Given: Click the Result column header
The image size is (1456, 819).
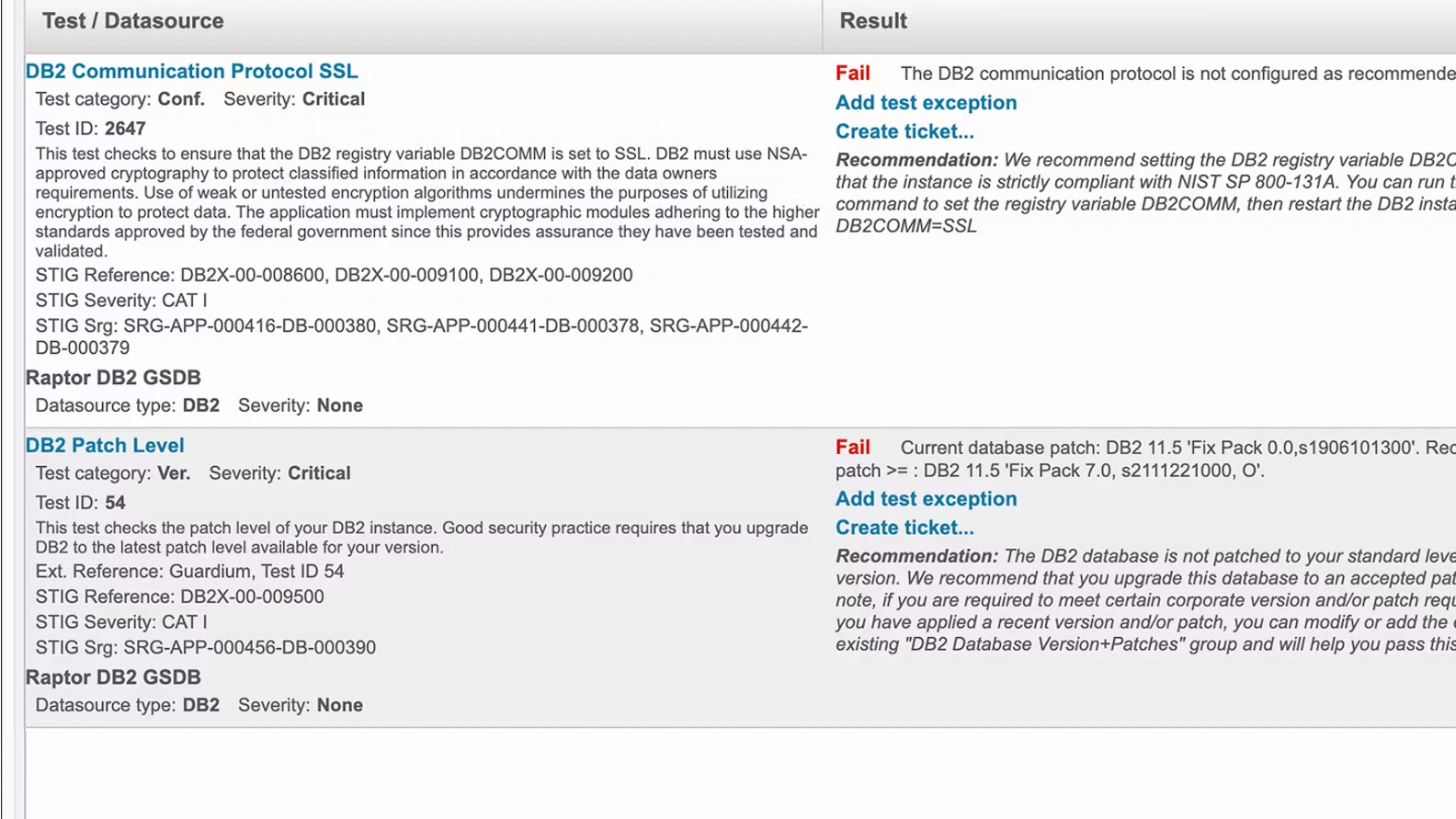Looking at the screenshot, I should coord(872,21).
